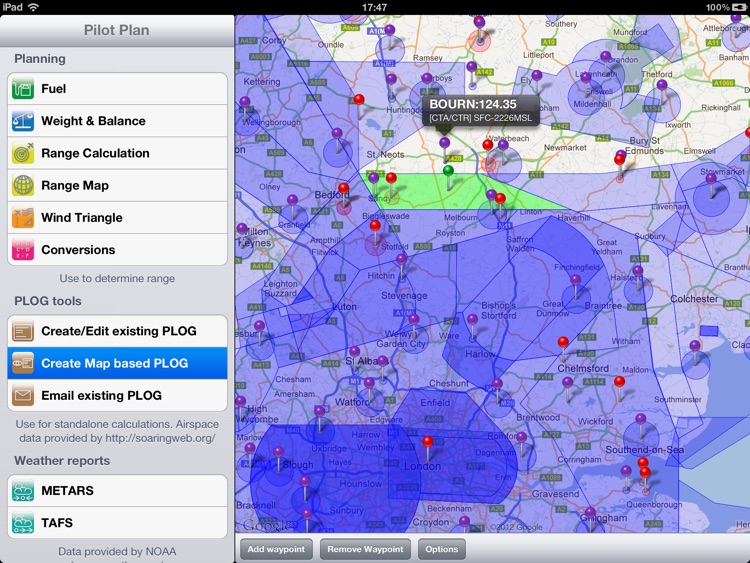Tap the Colchester map label
750x563 pixels.
[x=694, y=299]
